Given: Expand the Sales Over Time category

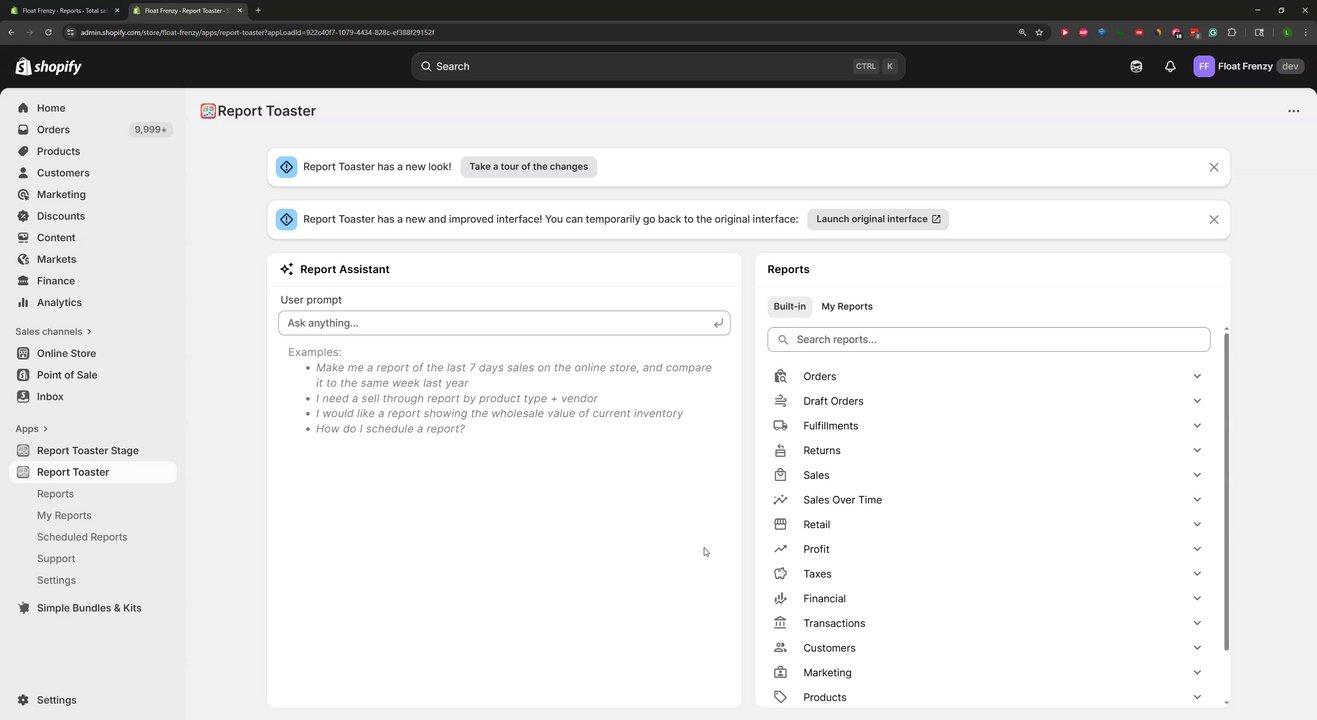Looking at the screenshot, I should pos(1196,500).
